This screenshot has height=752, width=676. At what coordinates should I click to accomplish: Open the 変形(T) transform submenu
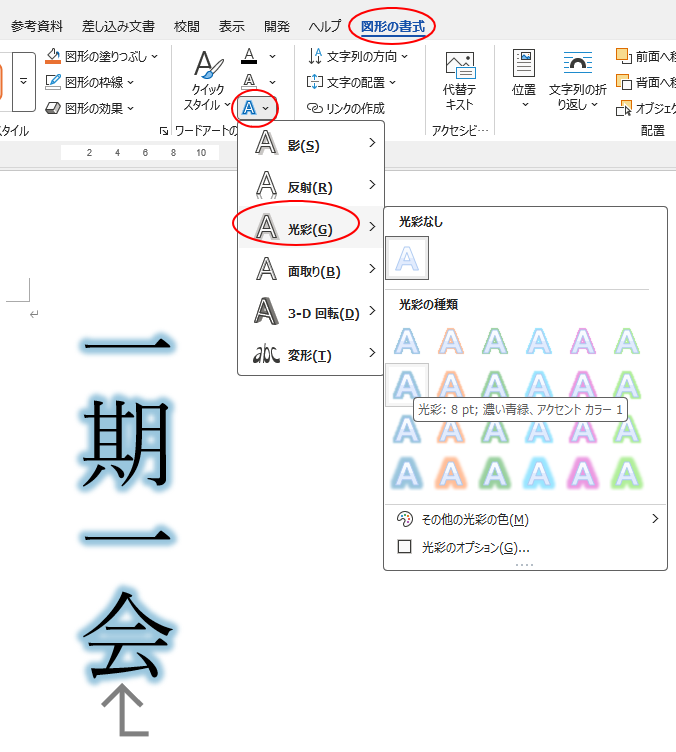point(311,353)
